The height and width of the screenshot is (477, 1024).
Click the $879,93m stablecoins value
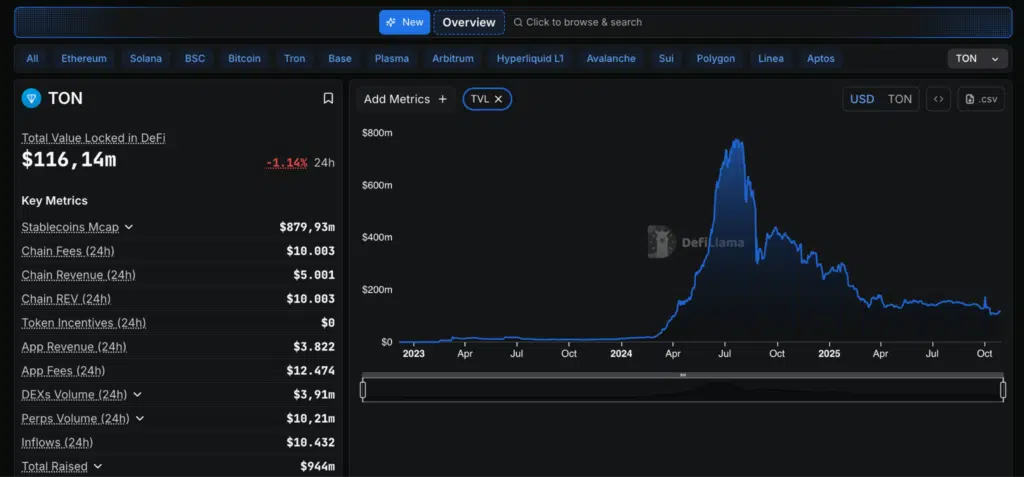pos(307,227)
